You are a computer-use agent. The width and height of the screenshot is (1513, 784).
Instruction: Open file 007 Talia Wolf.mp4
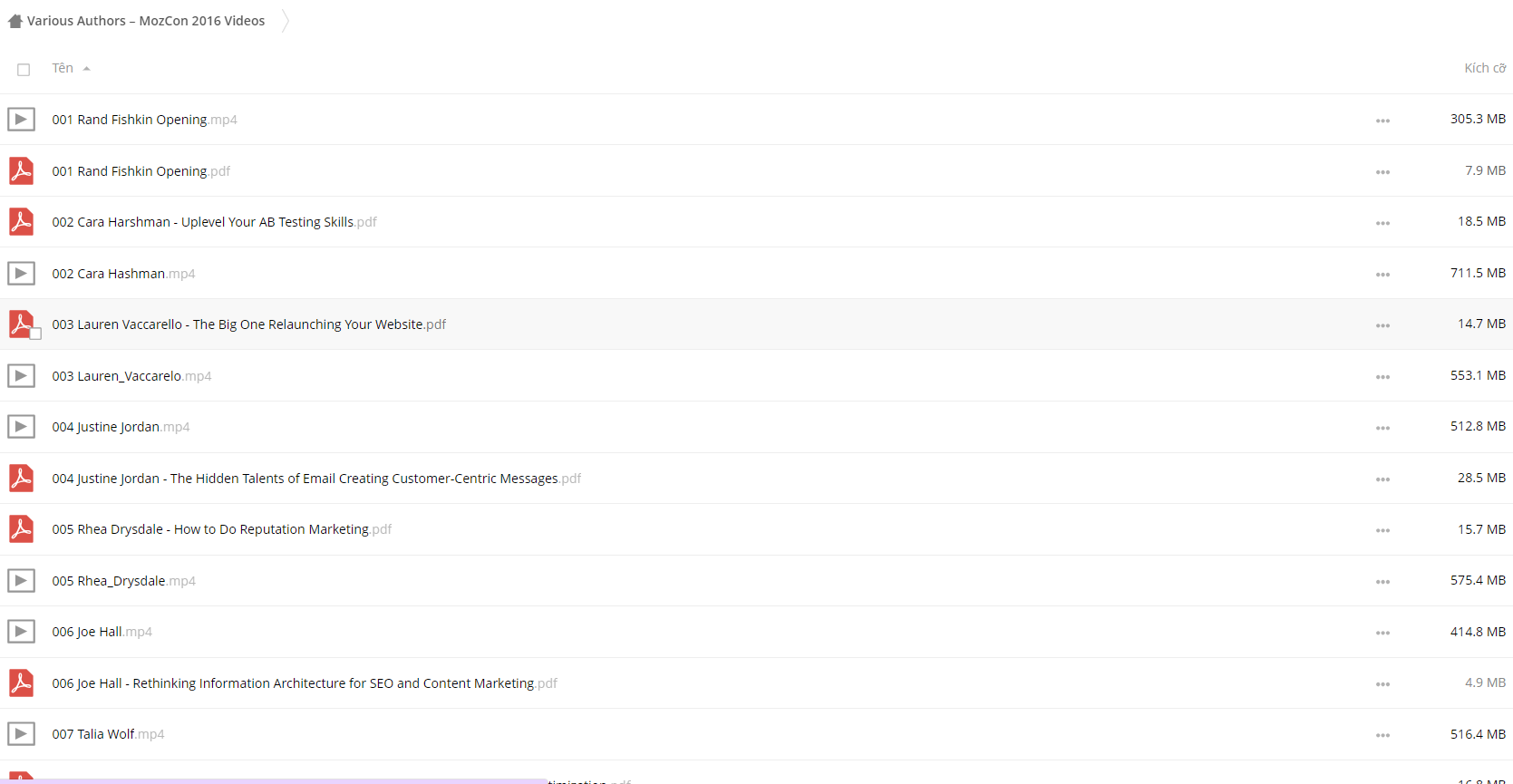click(108, 734)
